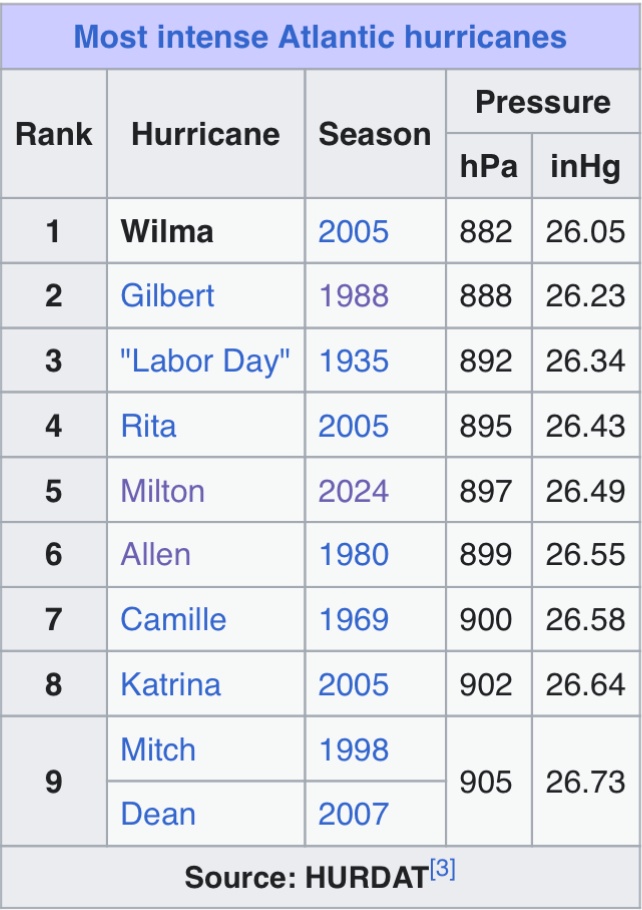Open the Gilbert hurricane link
This screenshot has height=910, width=642.
(x=167, y=296)
